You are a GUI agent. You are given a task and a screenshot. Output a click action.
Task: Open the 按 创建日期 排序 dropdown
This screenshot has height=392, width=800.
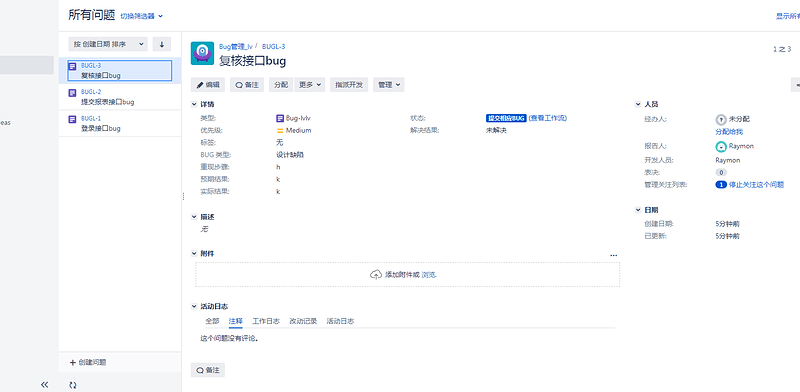tap(108, 44)
